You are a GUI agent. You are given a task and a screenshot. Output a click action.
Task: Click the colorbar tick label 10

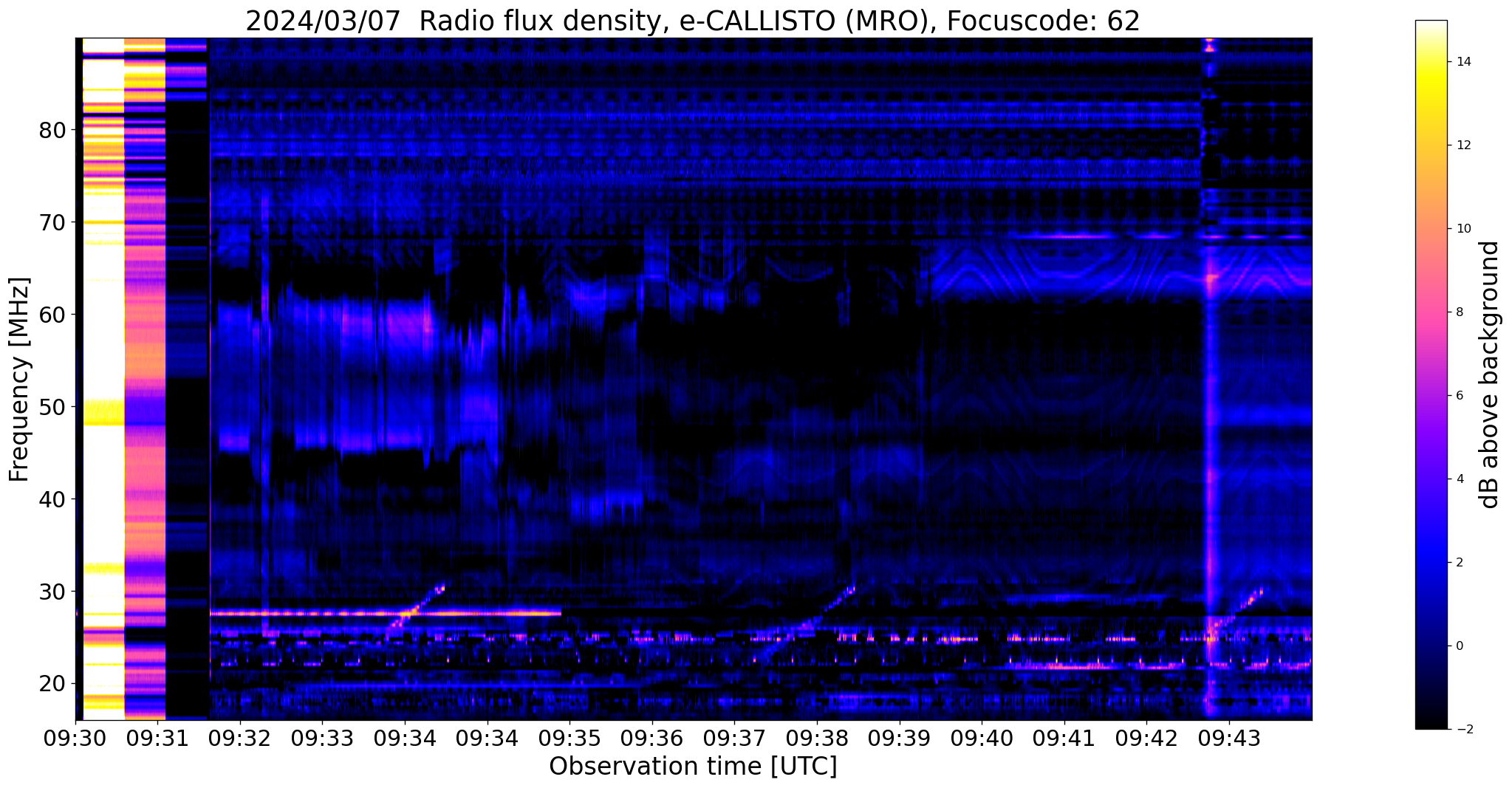pos(1463,229)
